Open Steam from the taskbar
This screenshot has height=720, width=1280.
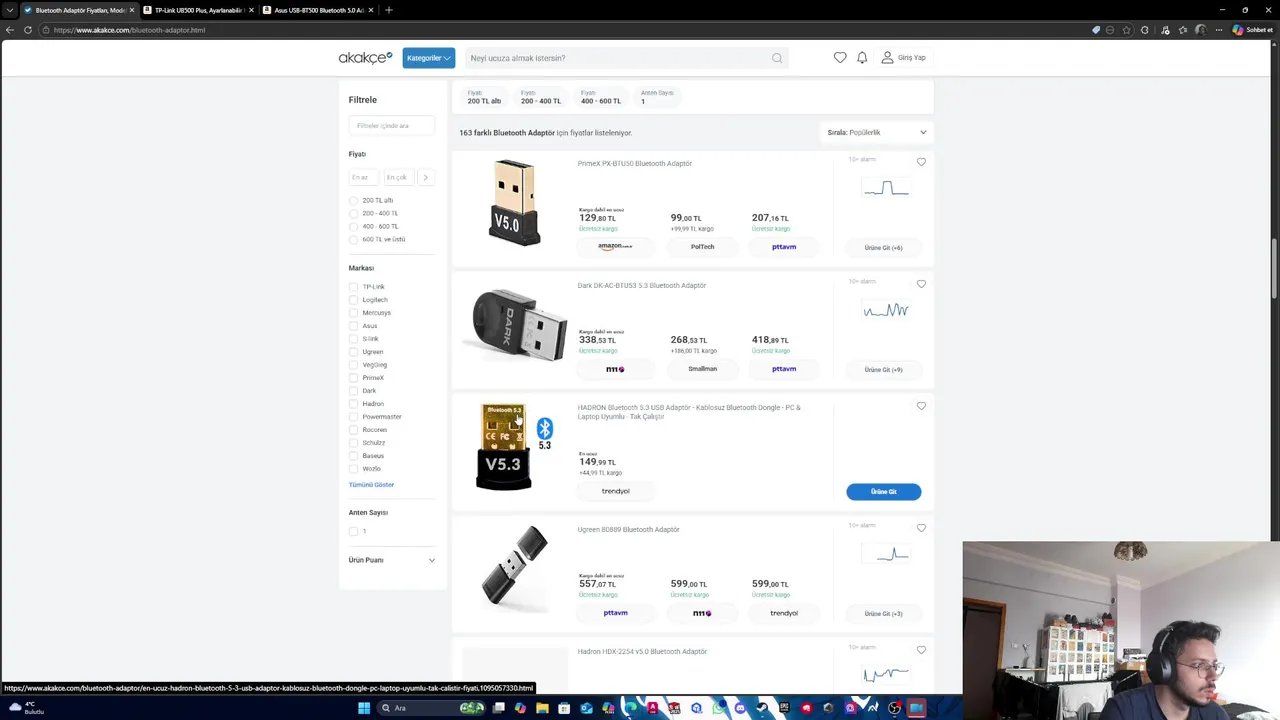[x=762, y=708]
